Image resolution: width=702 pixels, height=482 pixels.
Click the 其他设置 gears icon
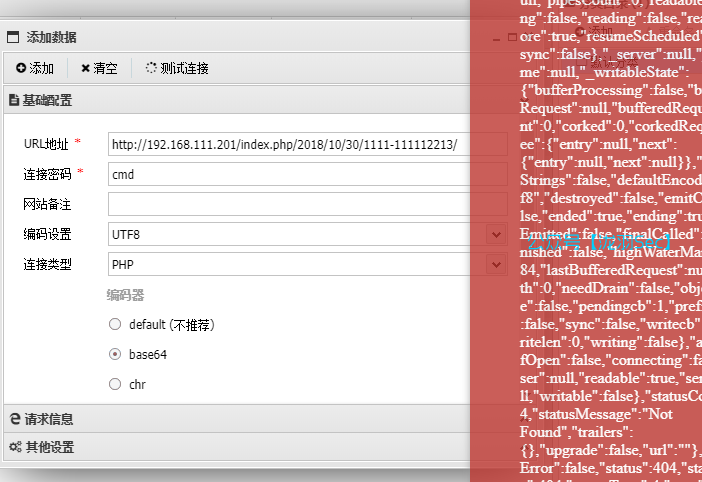point(15,447)
